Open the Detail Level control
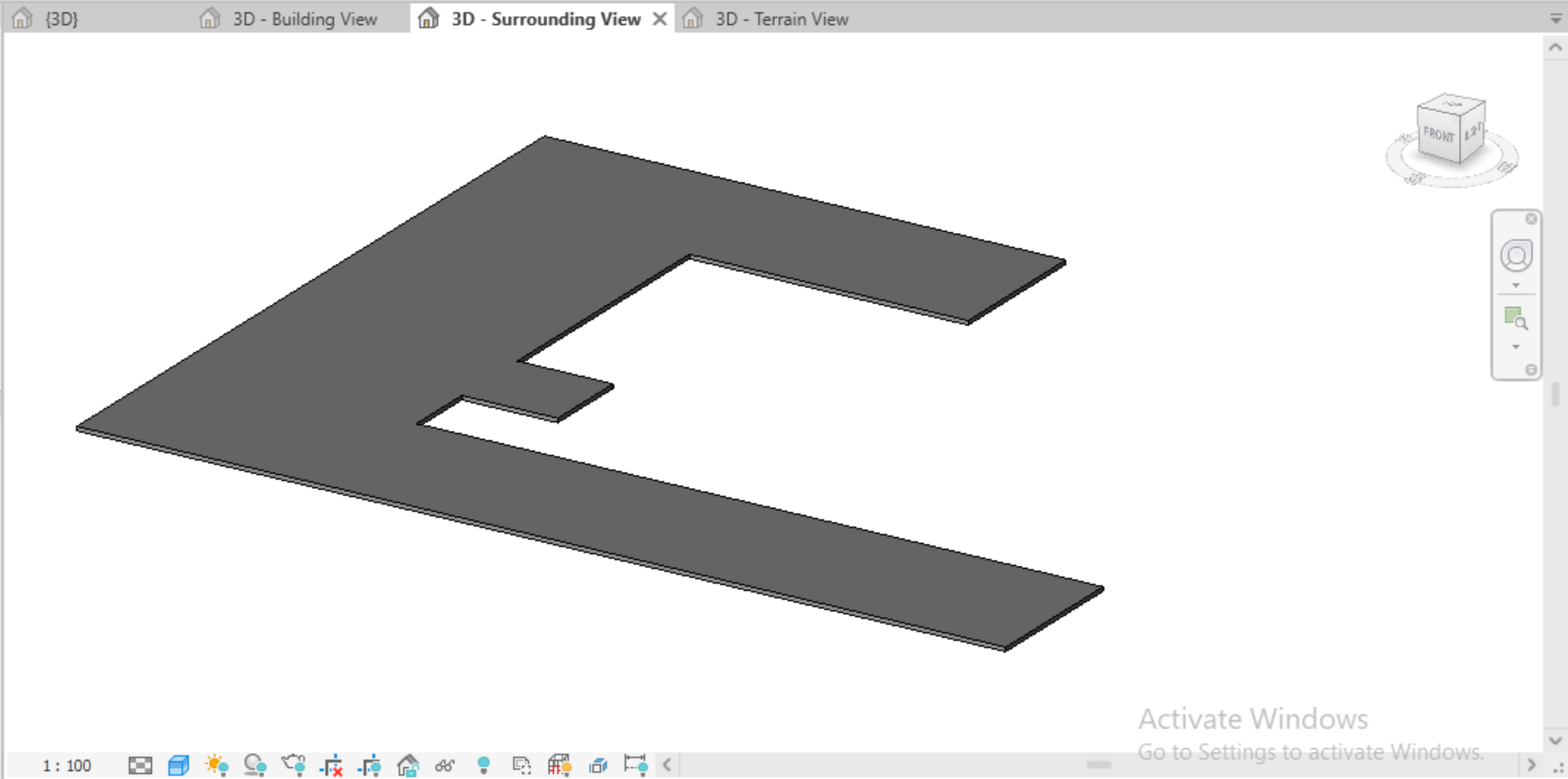Viewport: 1568px width, 779px height. click(140, 765)
